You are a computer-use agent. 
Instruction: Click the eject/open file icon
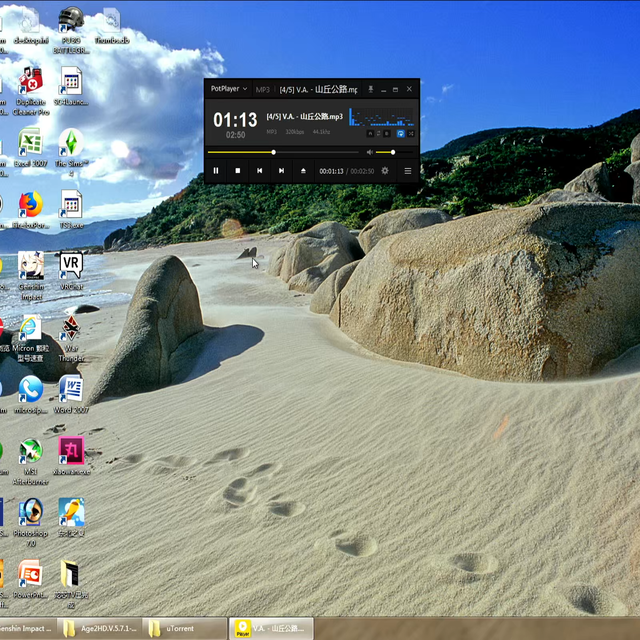pyautogui.click(x=303, y=171)
